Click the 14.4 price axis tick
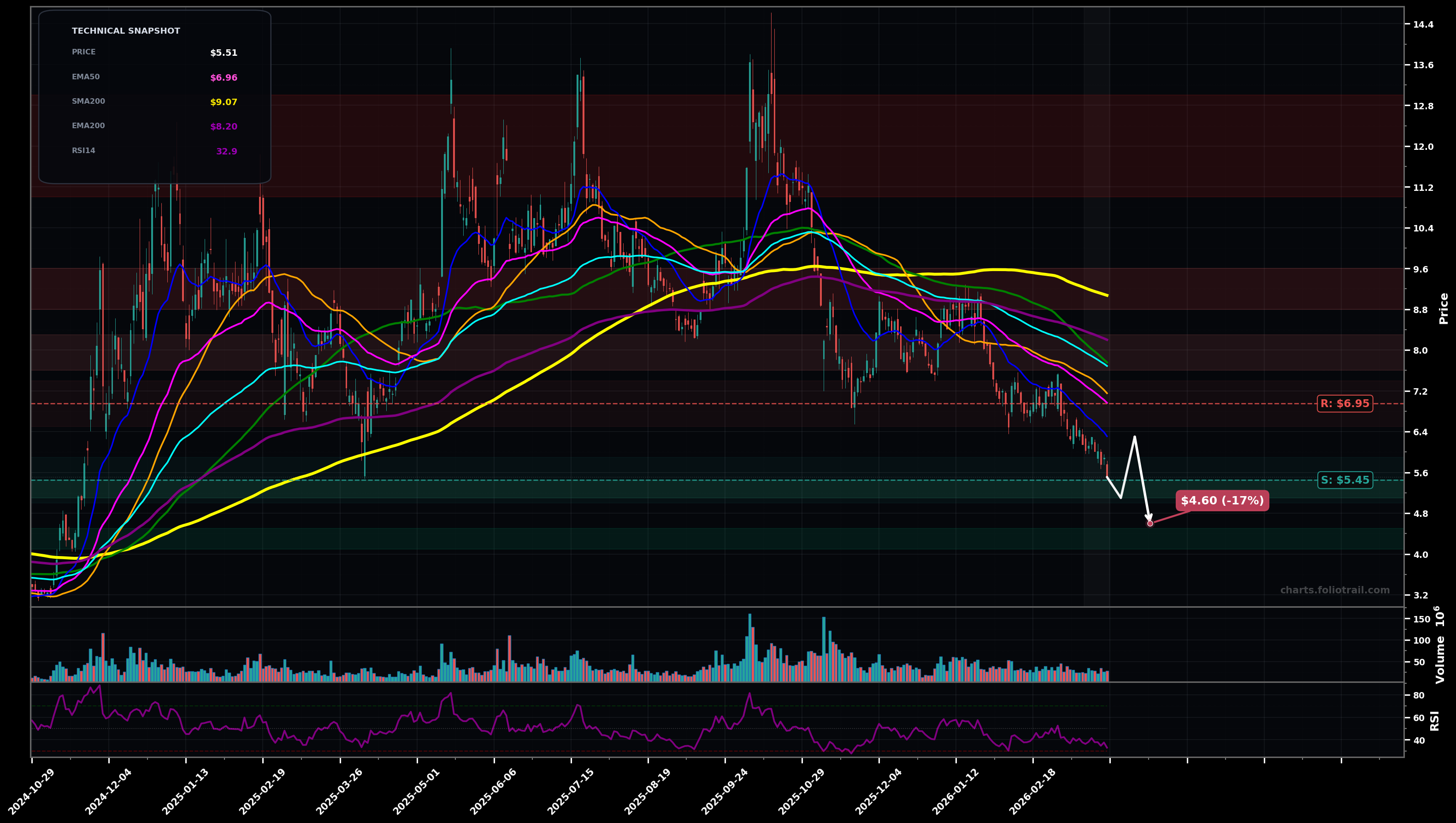This screenshot has width=1456, height=823. tap(1423, 25)
